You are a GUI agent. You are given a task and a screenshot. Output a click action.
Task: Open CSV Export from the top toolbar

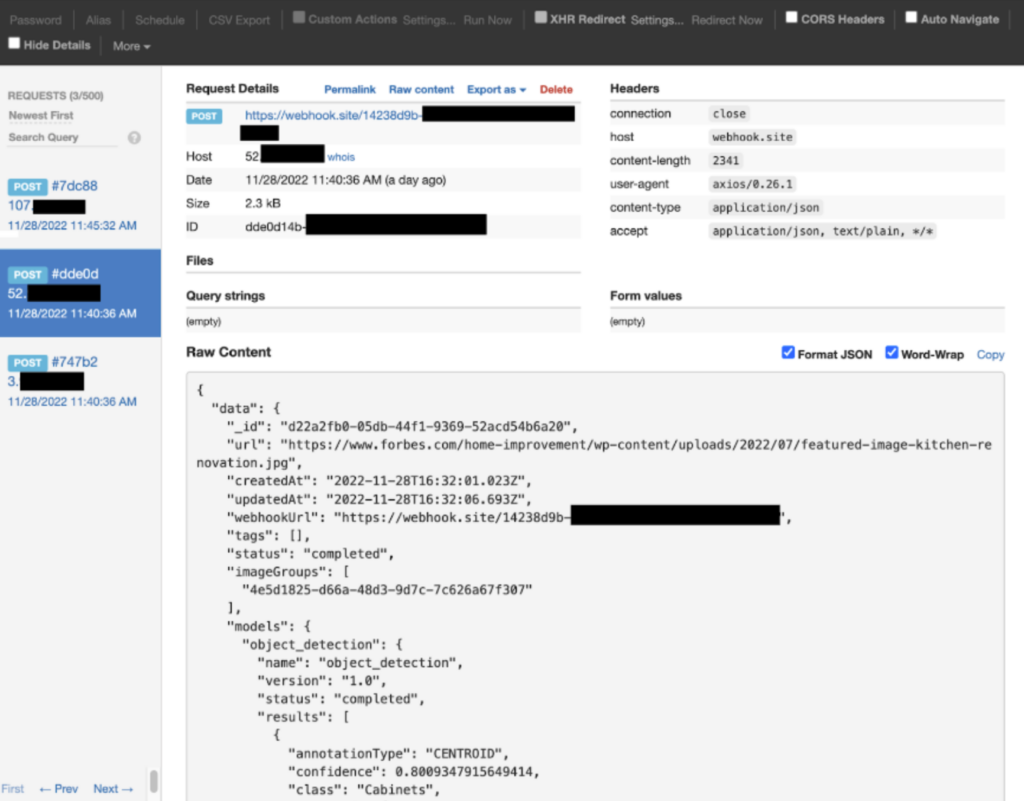(x=238, y=19)
